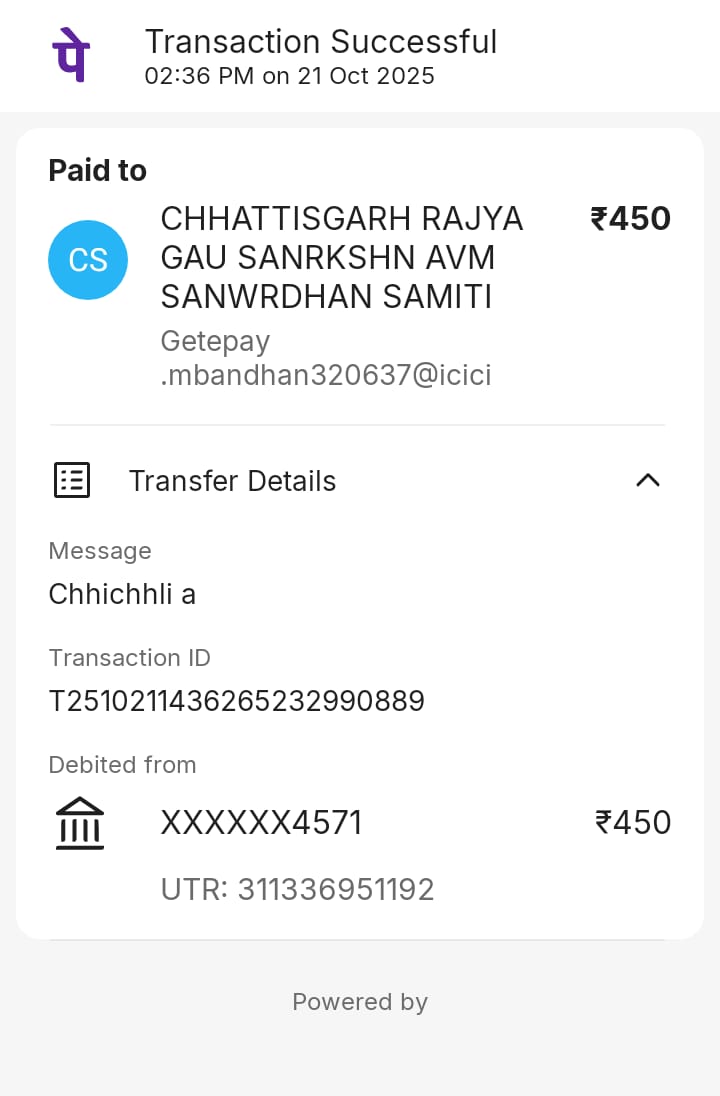The height and width of the screenshot is (1096, 720).
Task: Click the Powered by footer text
Action: pos(360,1002)
